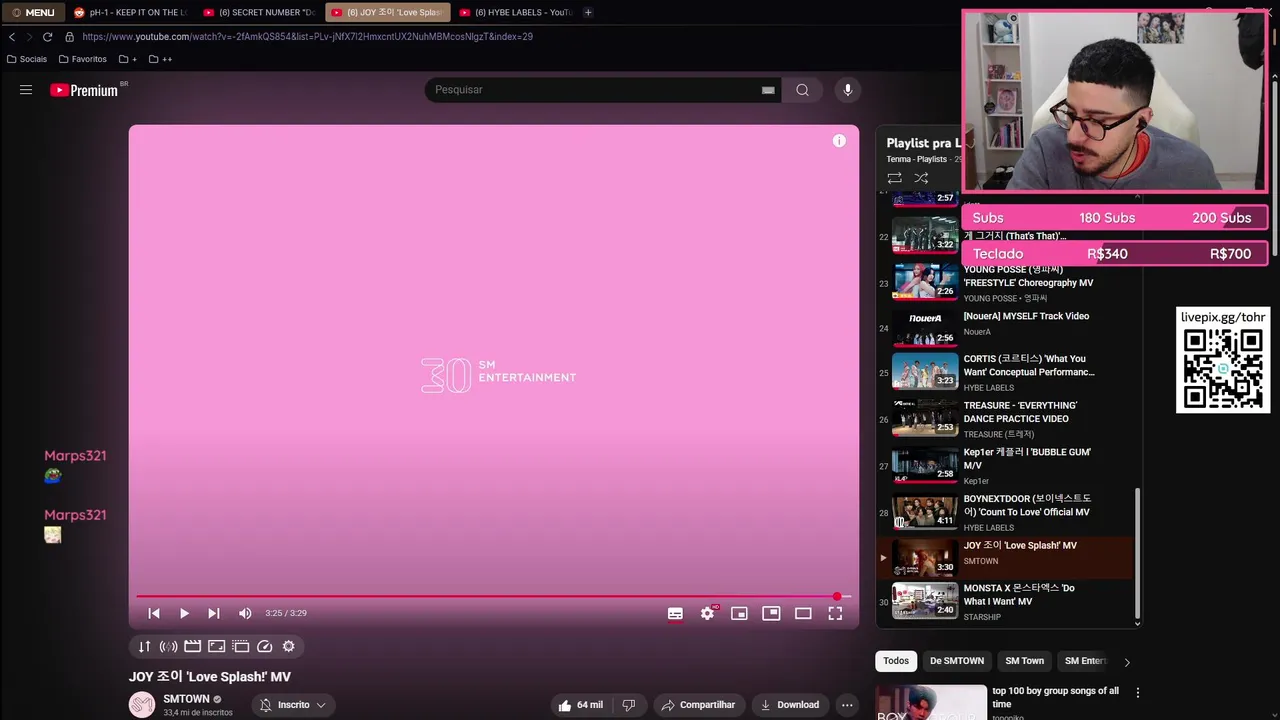Click the screenshot frame extension icon
The width and height of the screenshot is (1280, 720).
point(216,646)
